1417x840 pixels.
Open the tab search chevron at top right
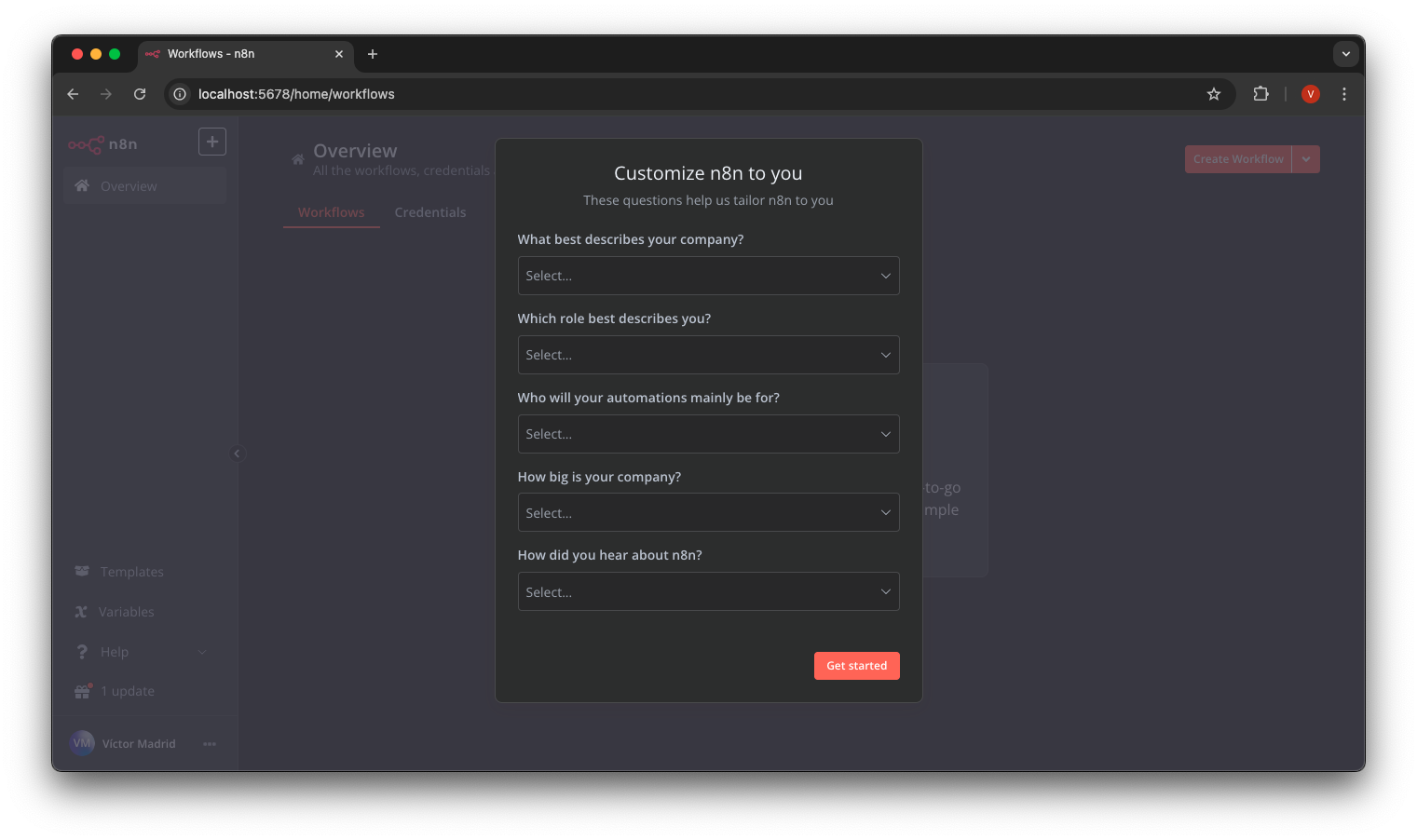[1345, 54]
